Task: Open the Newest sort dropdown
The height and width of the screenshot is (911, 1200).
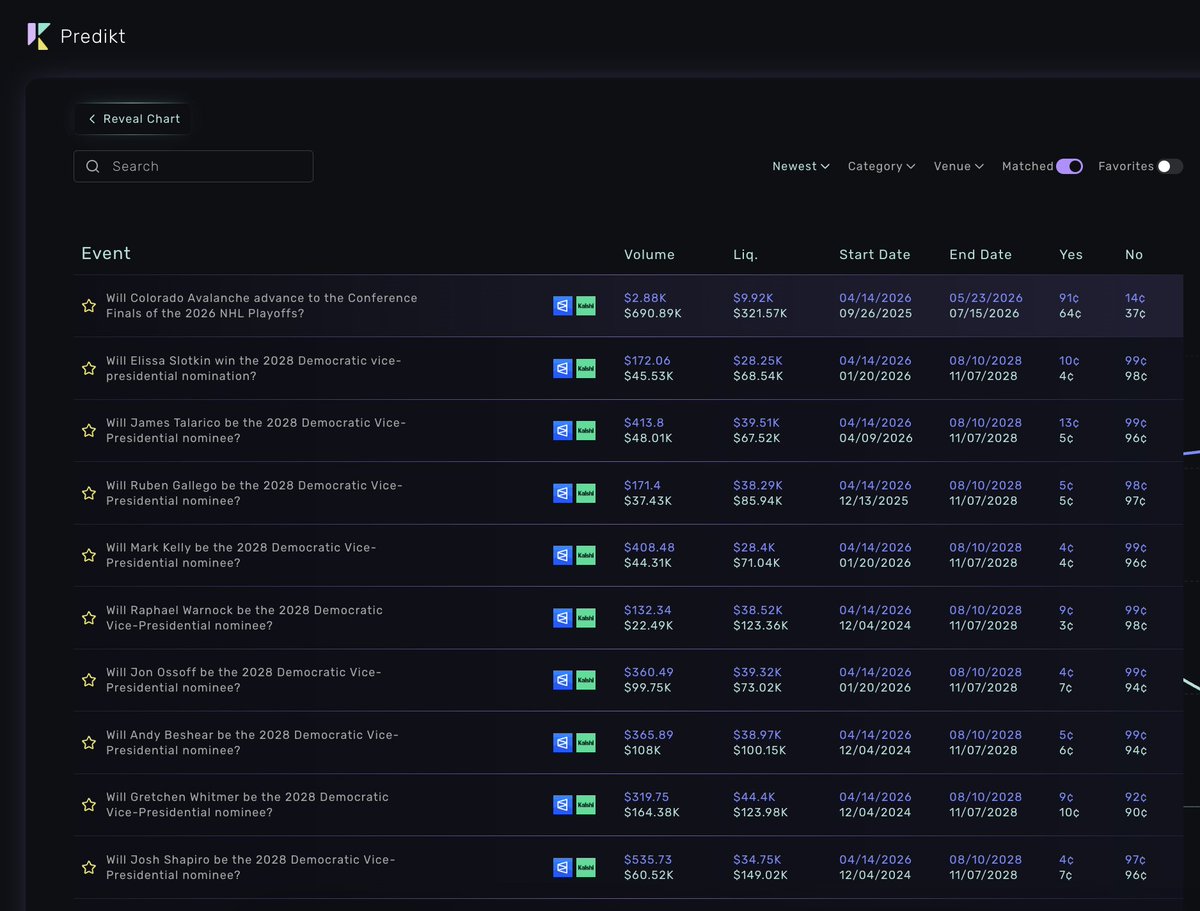Action: point(801,167)
